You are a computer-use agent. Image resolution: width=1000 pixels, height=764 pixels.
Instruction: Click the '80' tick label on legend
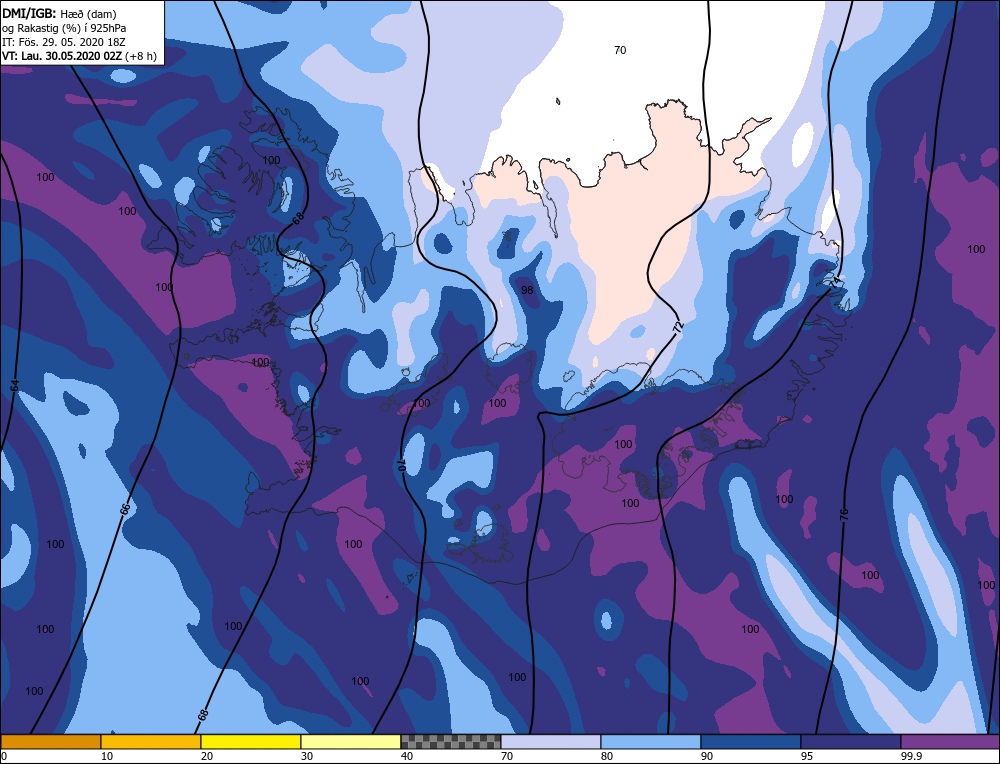click(607, 756)
